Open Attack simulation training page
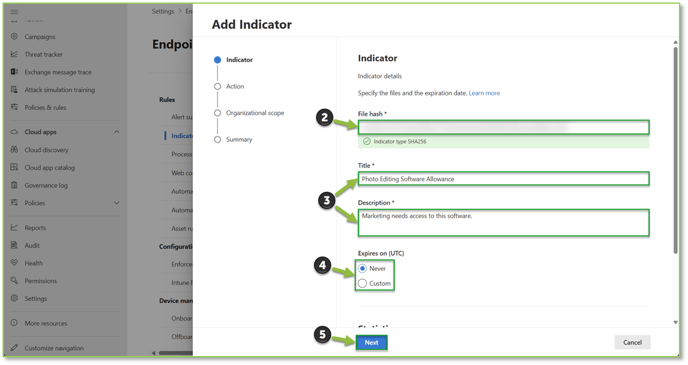Viewport: 688px width, 365px height. click(x=60, y=90)
